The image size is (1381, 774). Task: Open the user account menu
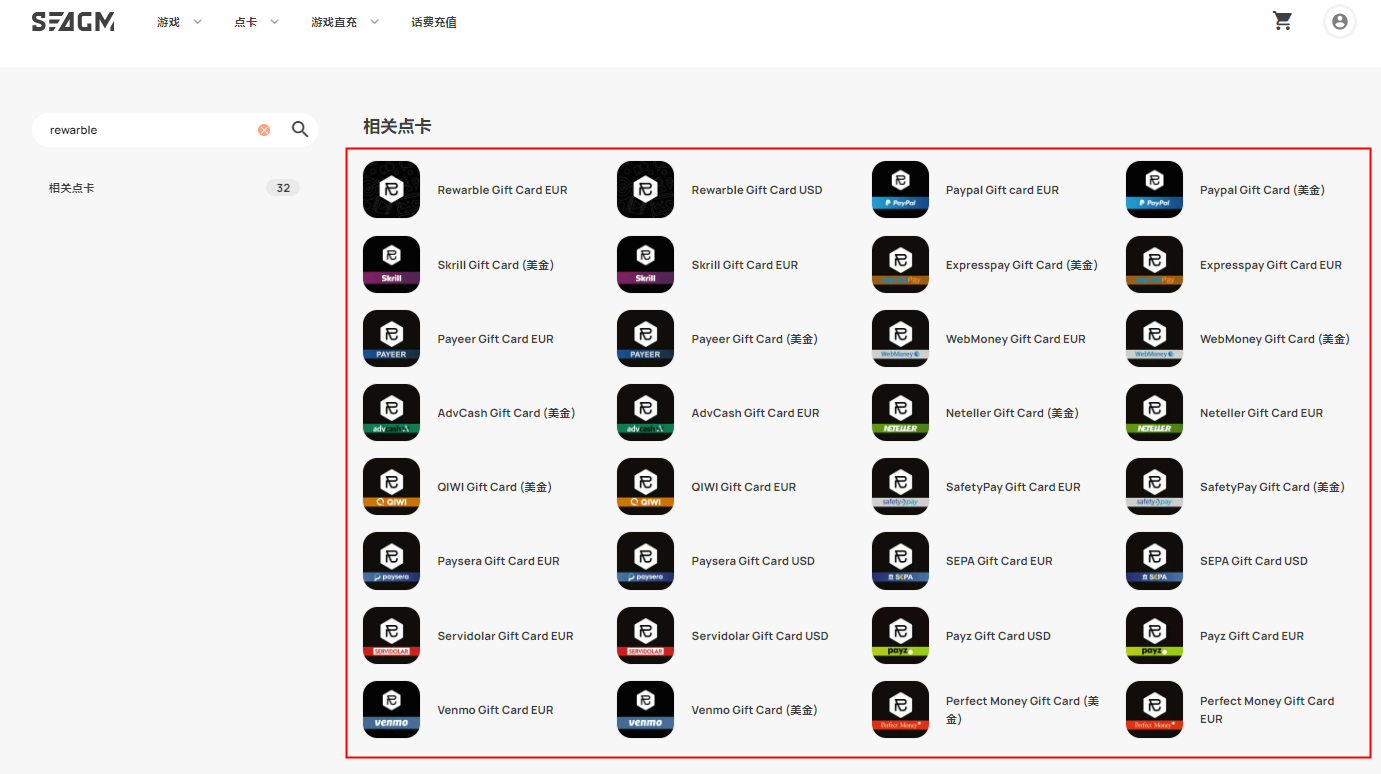tap(1339, 21)
